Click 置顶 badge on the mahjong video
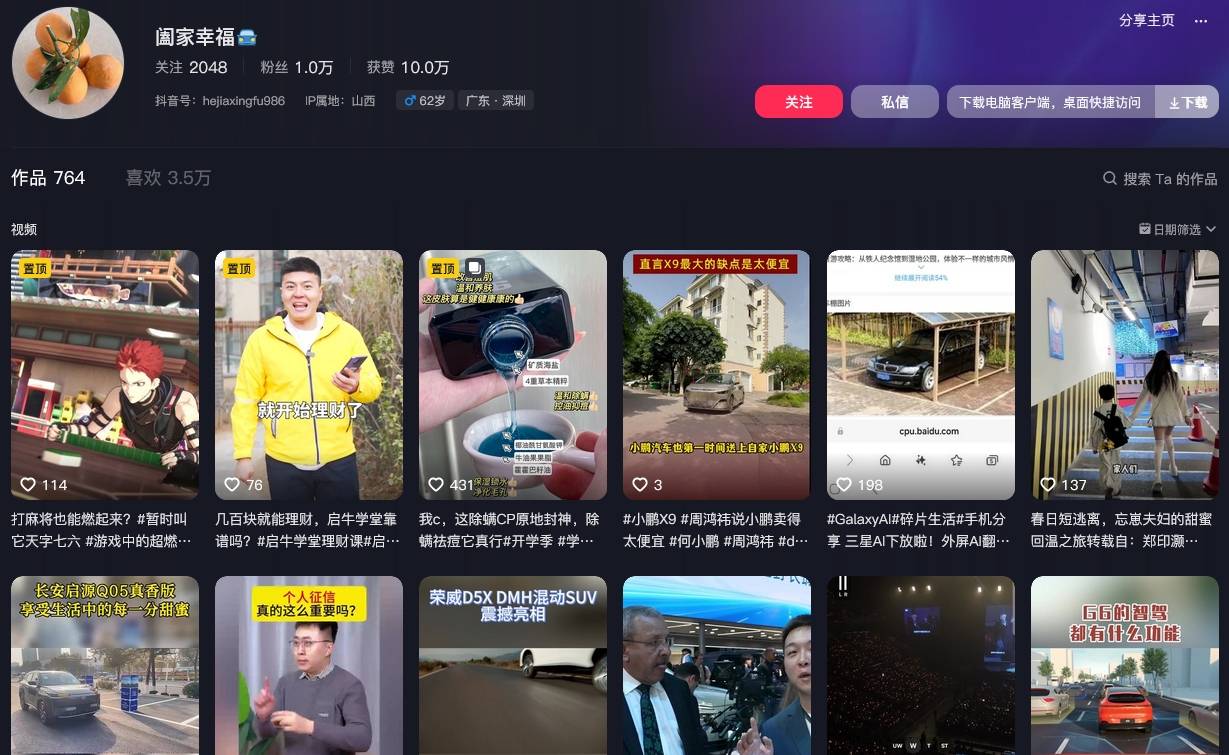Screen dimensions: 1229x755 click(36, 268)
